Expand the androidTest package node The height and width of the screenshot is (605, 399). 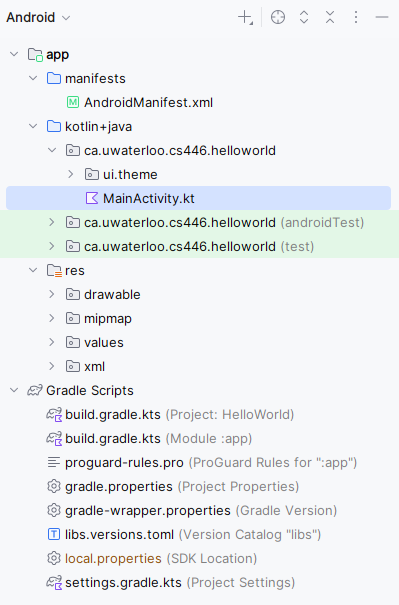click(52, 222)
